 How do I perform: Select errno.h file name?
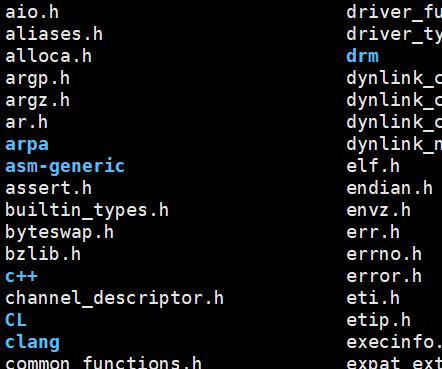tap(384, 255)
